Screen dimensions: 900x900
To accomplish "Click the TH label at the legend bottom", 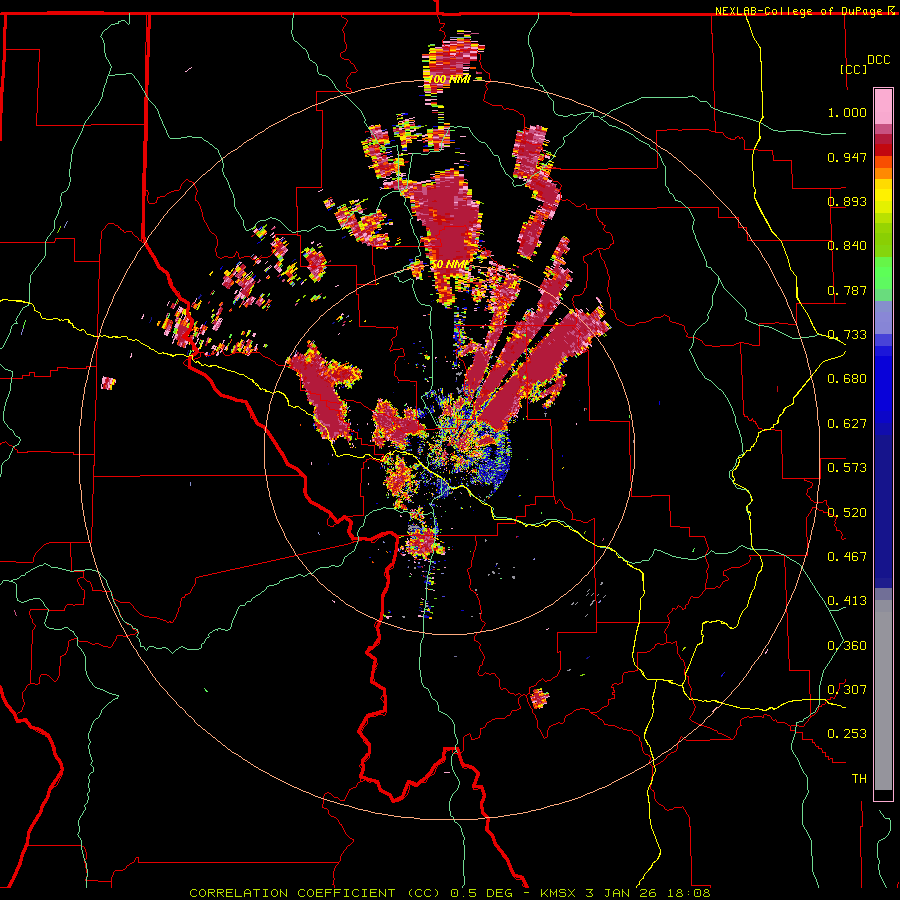I will tap(859, 778).
